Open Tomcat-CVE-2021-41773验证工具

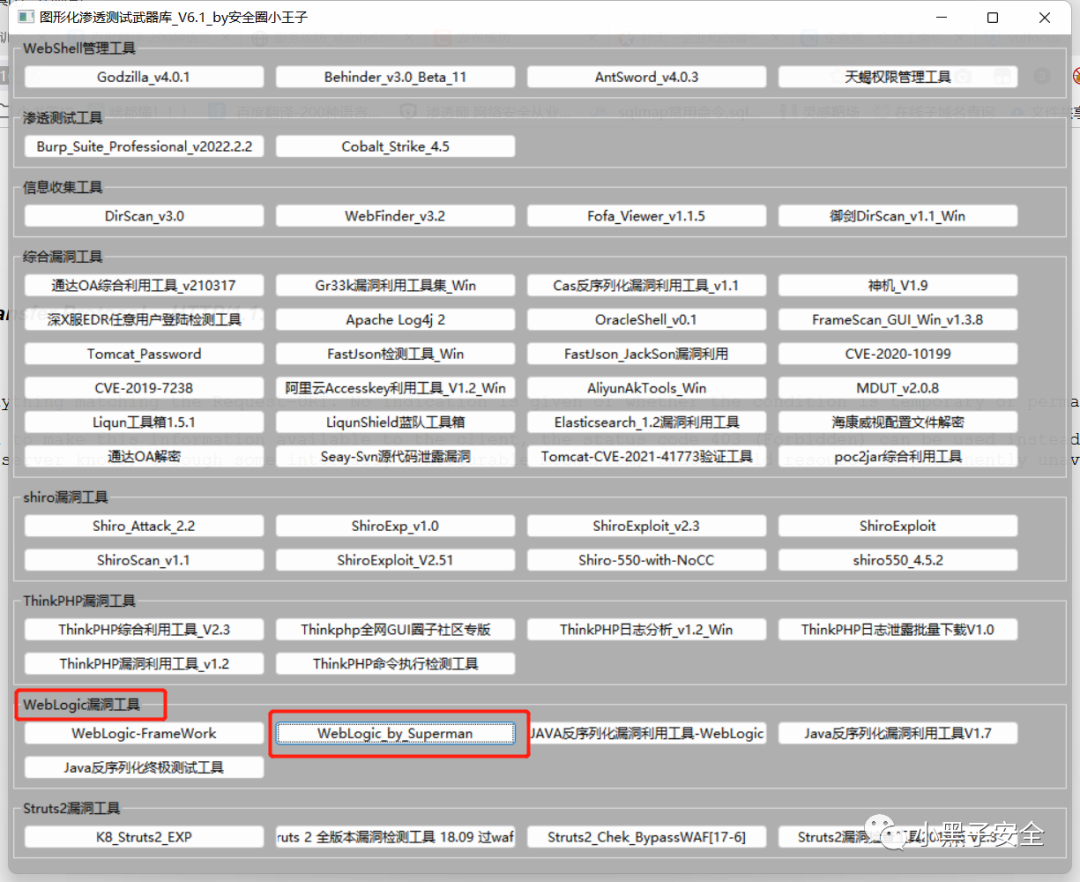click(647, 456)
